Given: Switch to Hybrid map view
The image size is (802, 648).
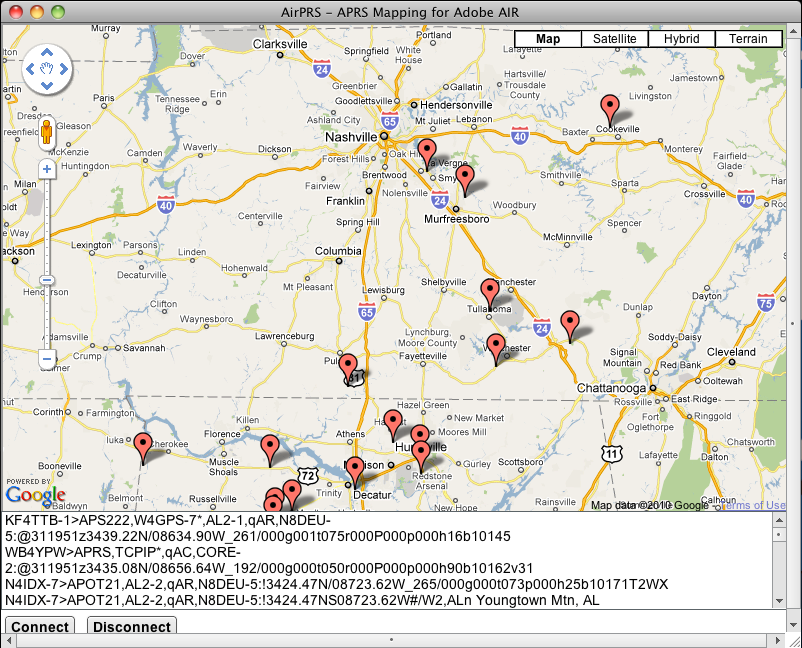Looking at the screenshot, I should coord(681,39).
